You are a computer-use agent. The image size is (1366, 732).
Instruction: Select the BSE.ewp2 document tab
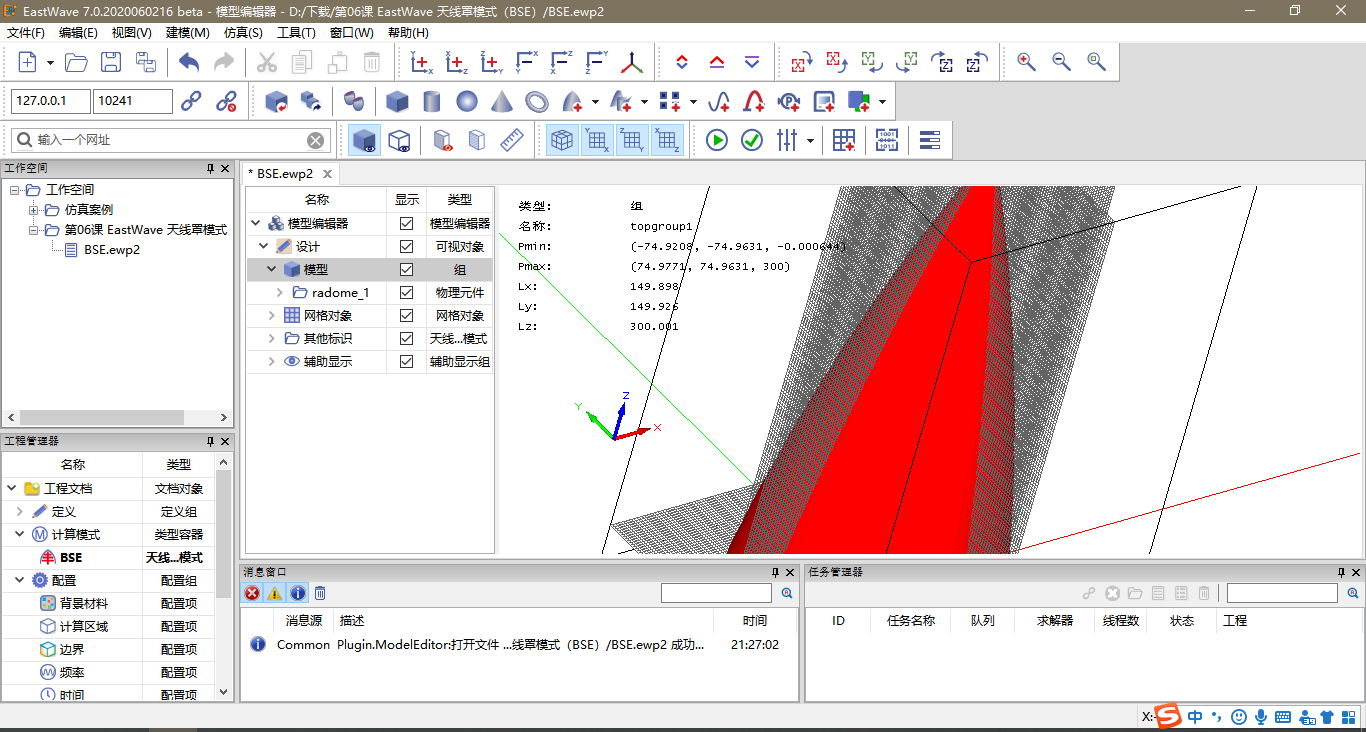(x=284, y=173)
